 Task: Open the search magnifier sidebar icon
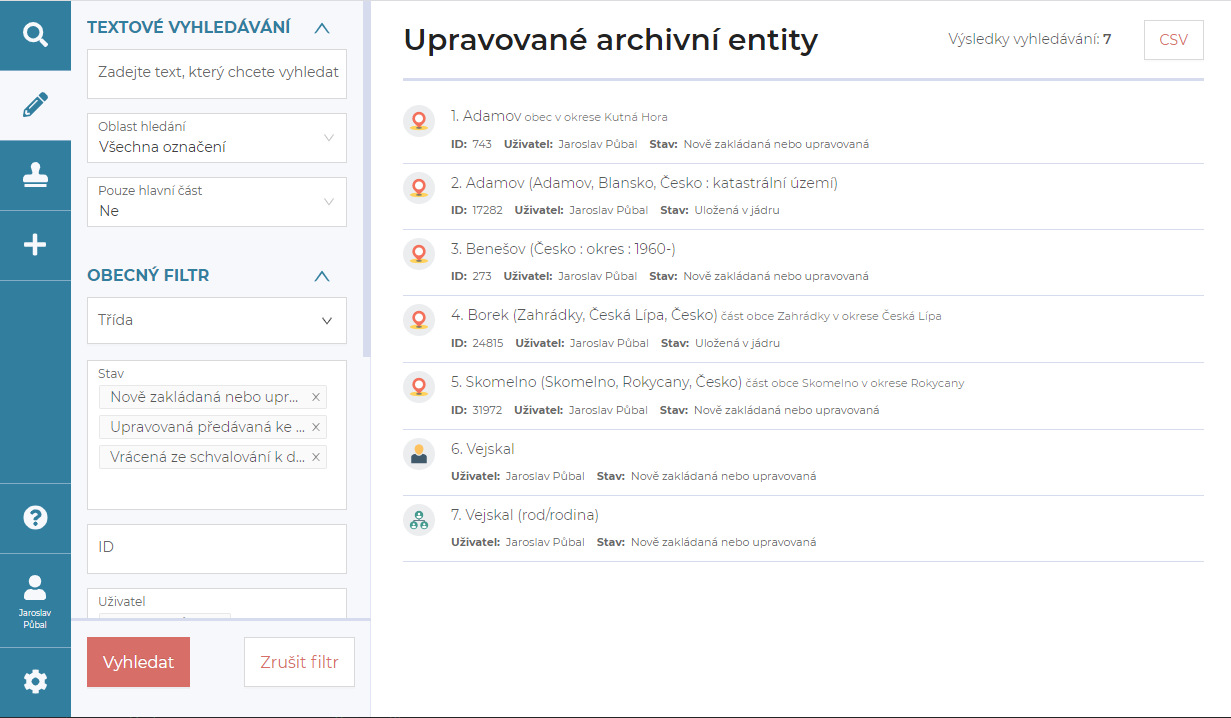click(35, 35)
